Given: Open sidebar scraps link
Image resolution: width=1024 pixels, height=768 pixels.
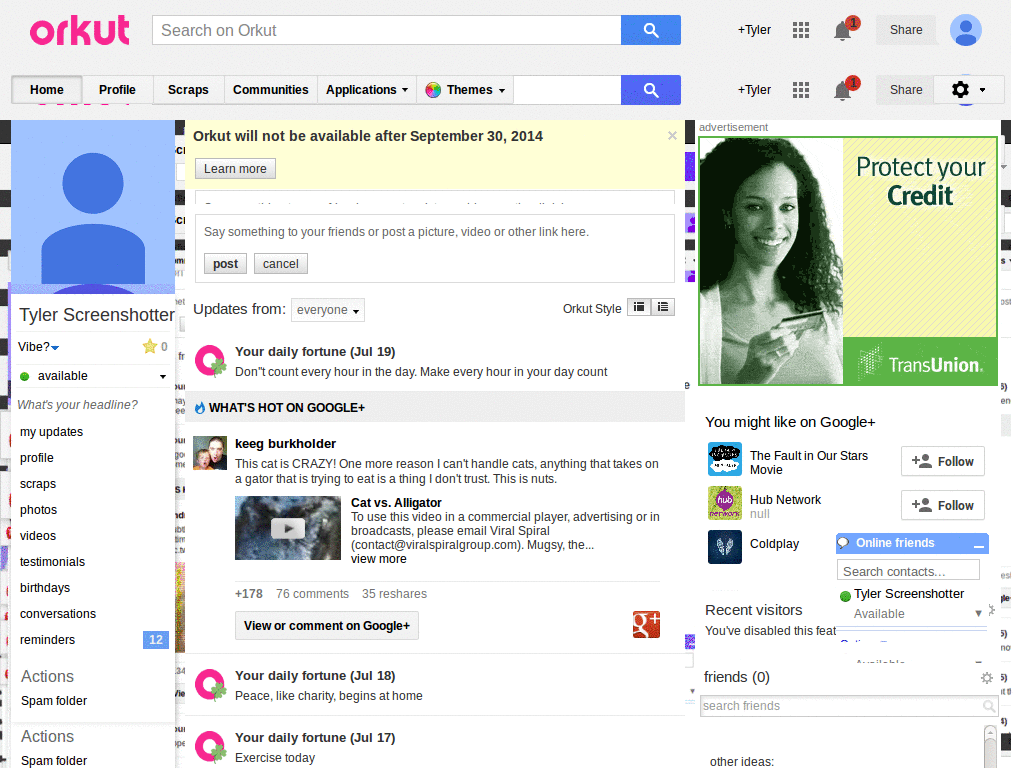Looking at the screenshot, I should point(38,484).
